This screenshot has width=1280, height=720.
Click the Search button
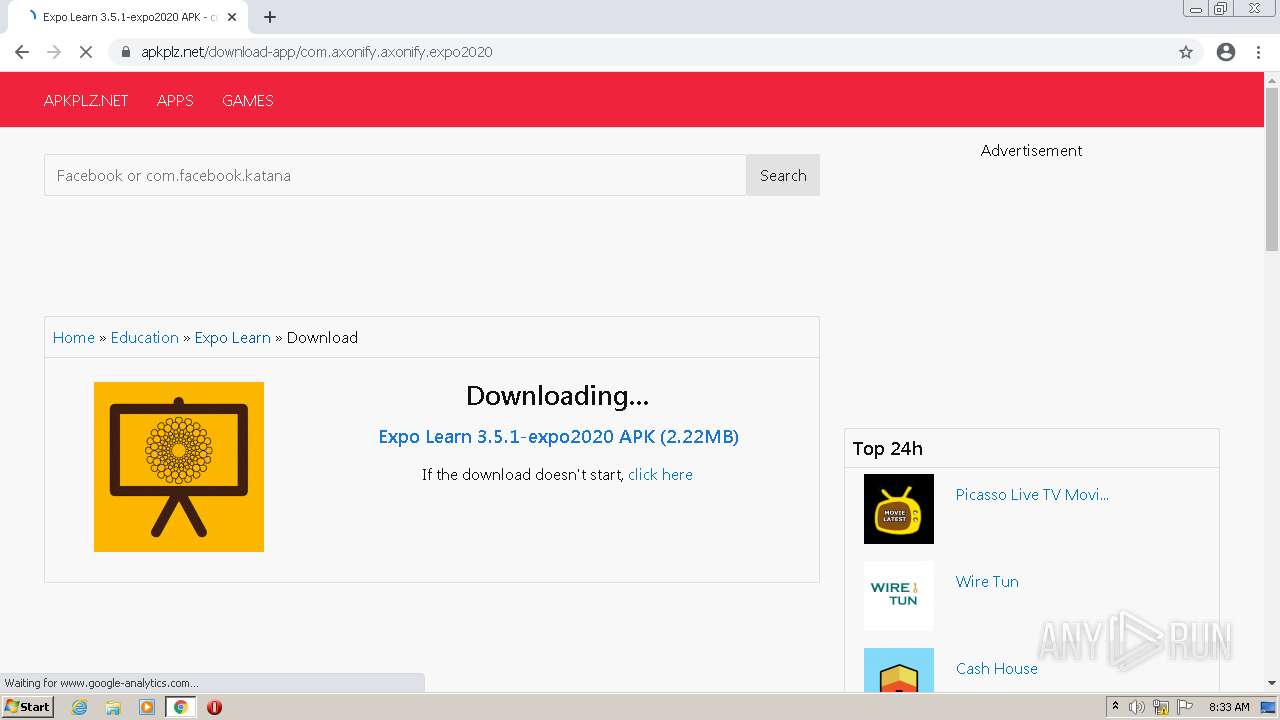click(x=783, y=175)
